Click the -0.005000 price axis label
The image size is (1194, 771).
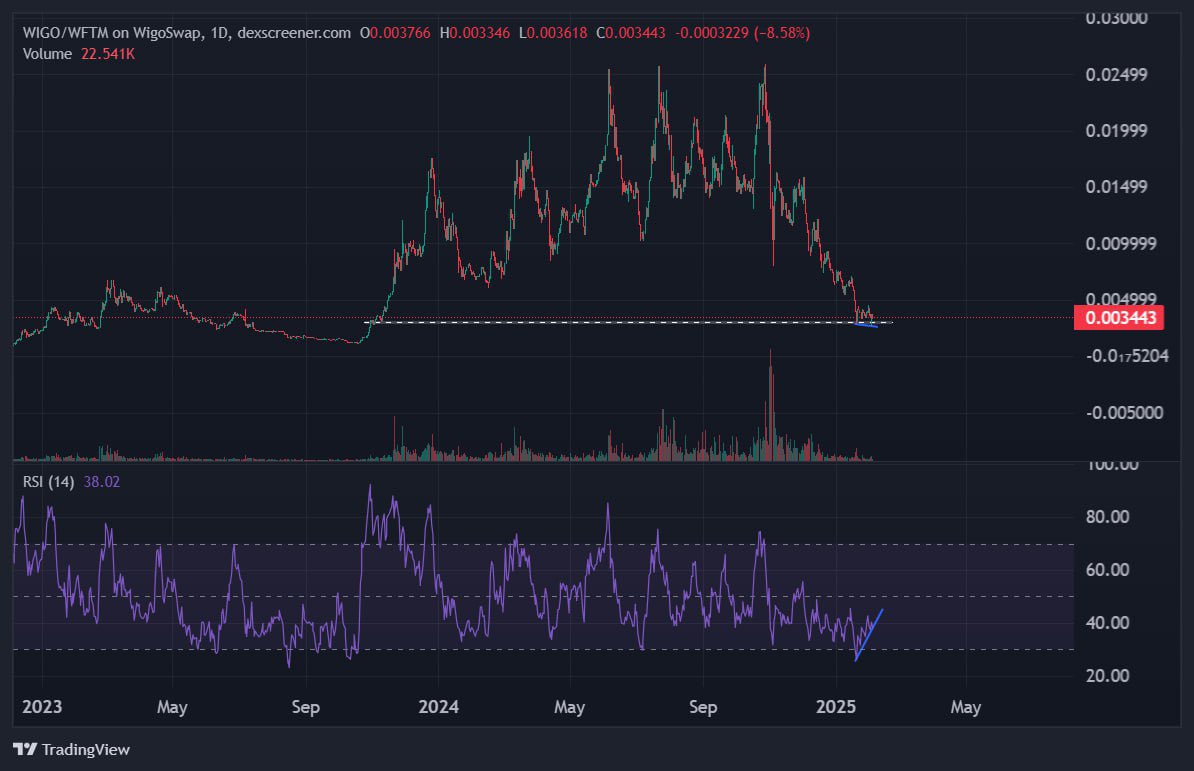pyautogui.click(x=1125, y=413)
